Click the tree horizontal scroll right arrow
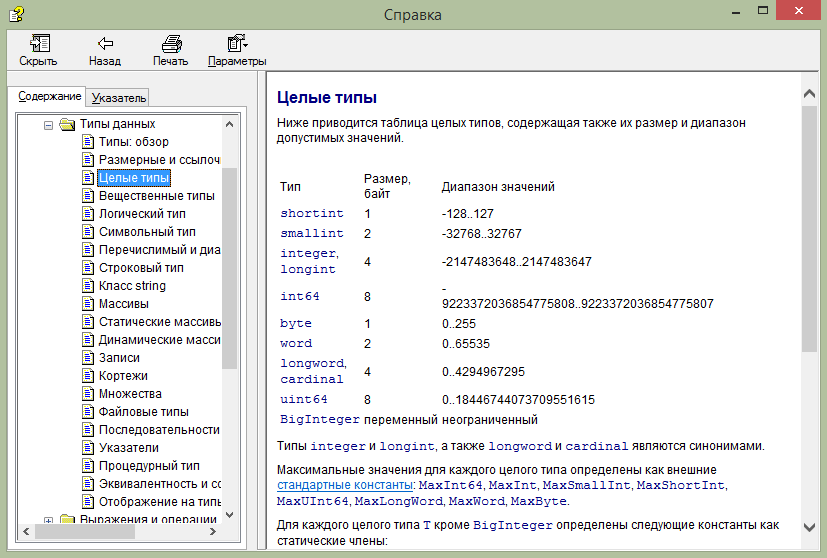This screenshot has width=827, height=558. (x=213, y=531)
